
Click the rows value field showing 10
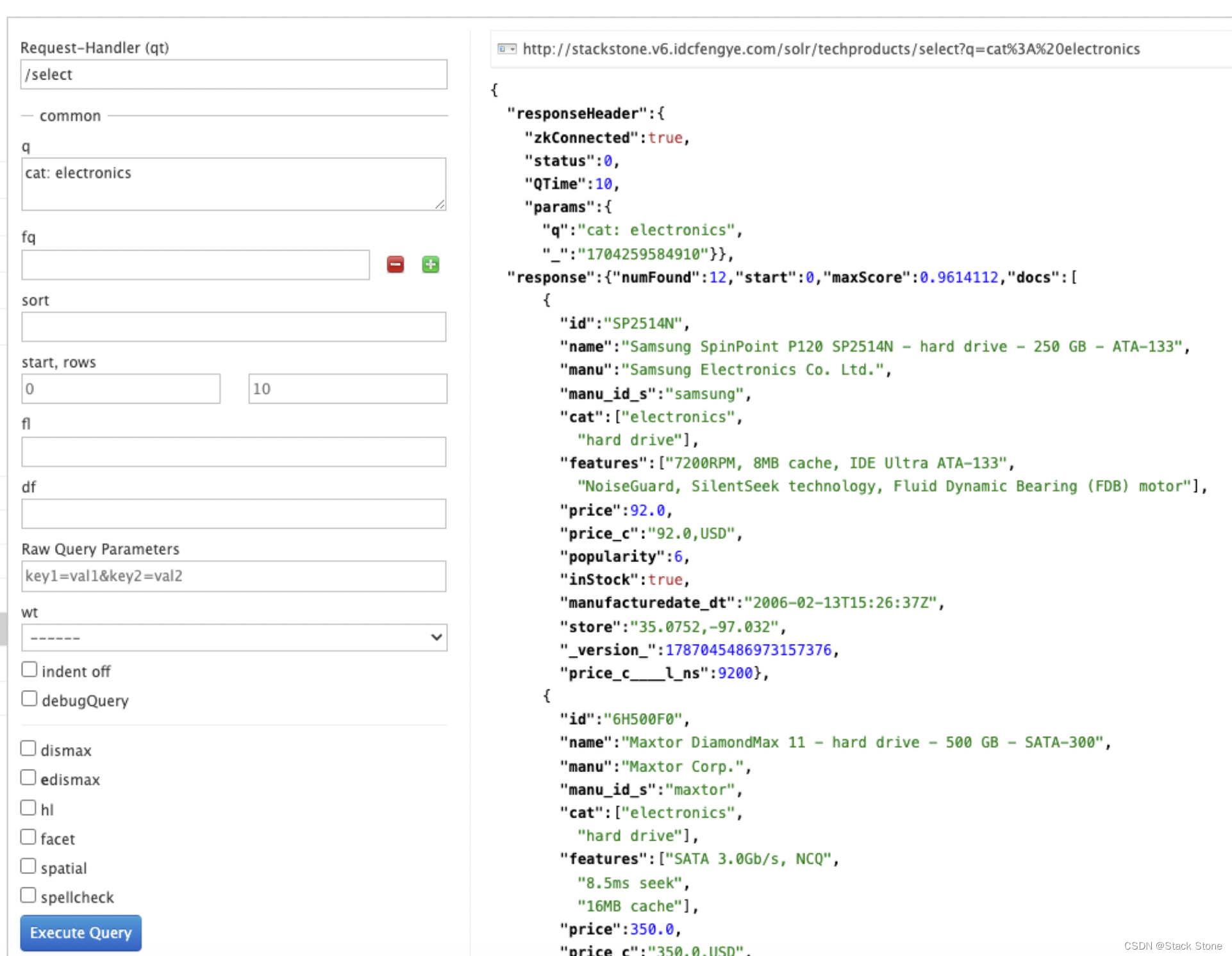point(347,389)
